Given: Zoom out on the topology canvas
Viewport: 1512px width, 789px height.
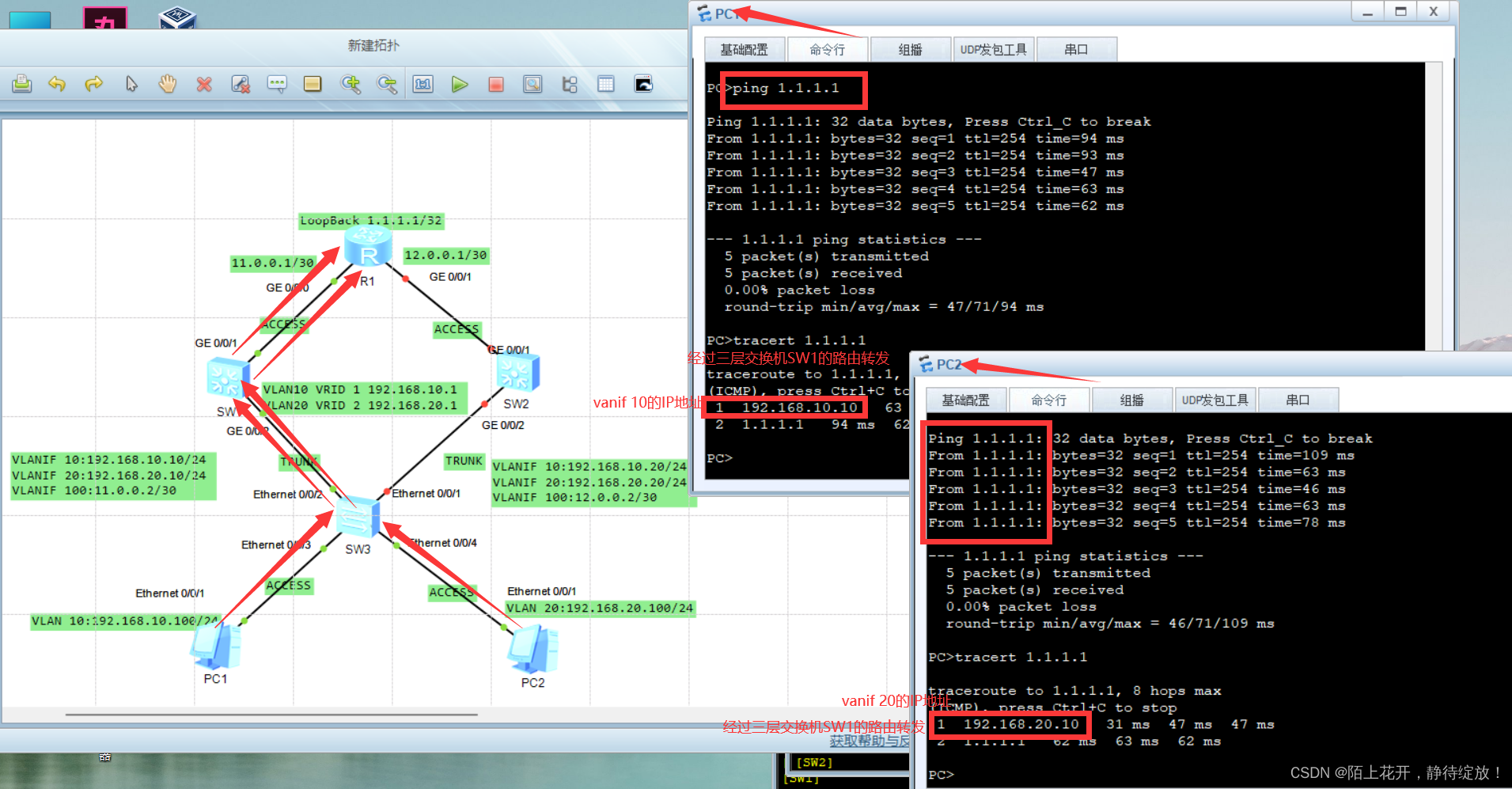Looking at the screenshot, I should pos(387,84).
